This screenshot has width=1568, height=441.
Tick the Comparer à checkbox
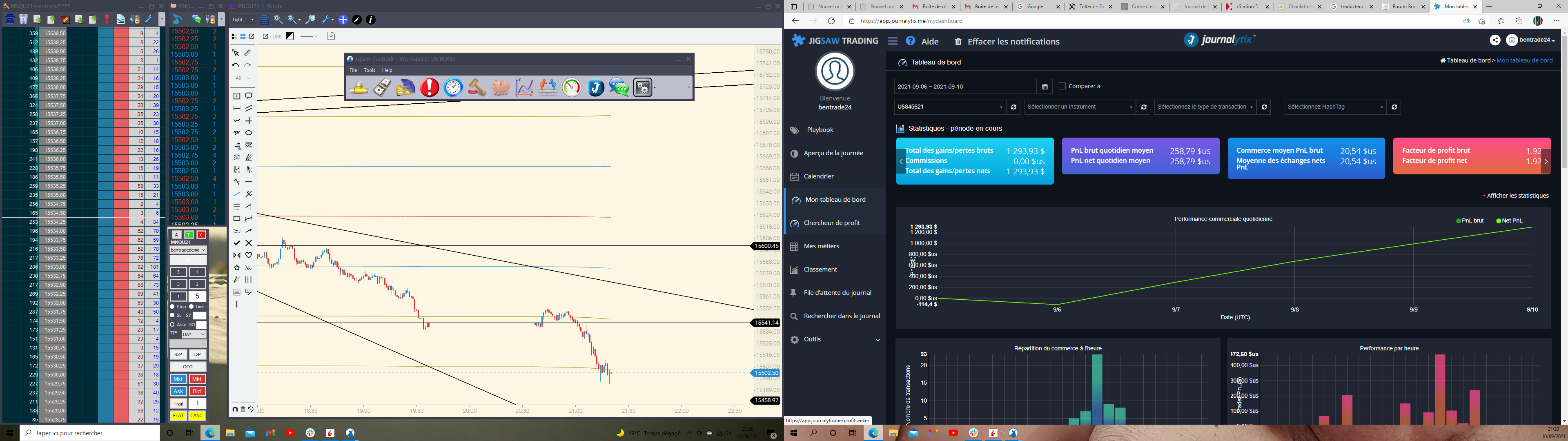[1062, 86]
